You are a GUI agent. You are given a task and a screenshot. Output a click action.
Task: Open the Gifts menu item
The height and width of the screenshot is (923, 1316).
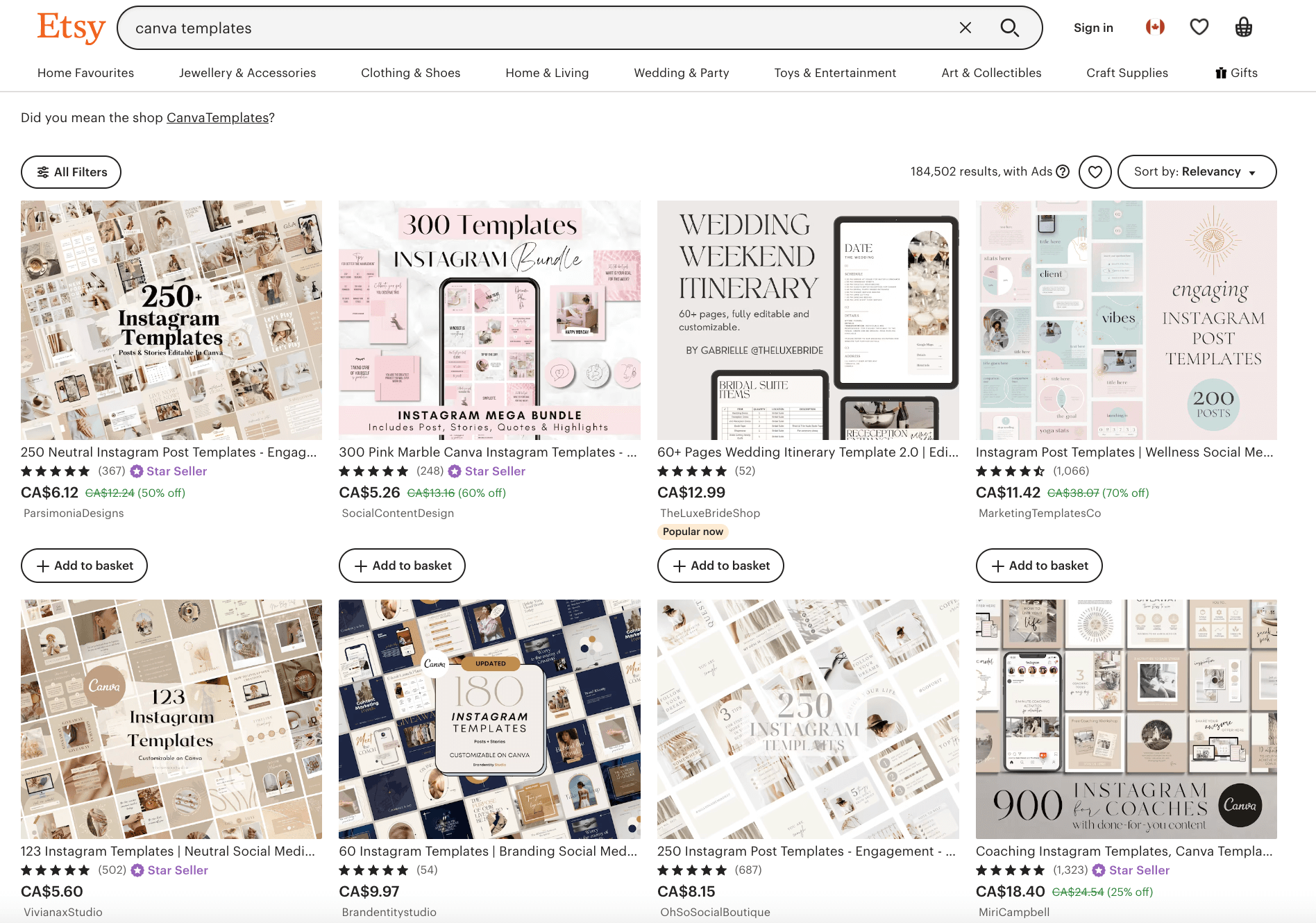[x=1236, y=73]
